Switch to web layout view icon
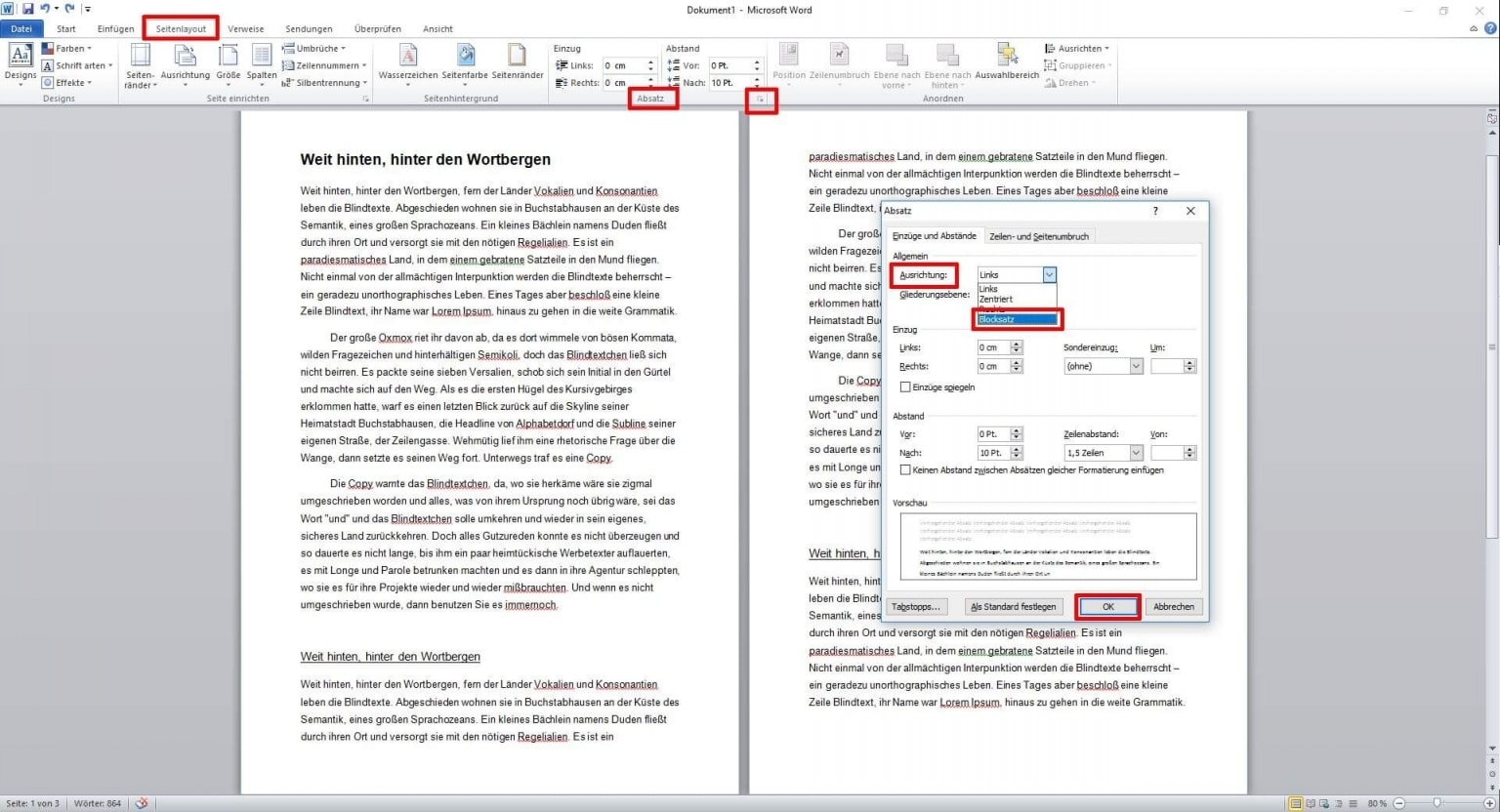1500x812 pixels. point(1324,803)
